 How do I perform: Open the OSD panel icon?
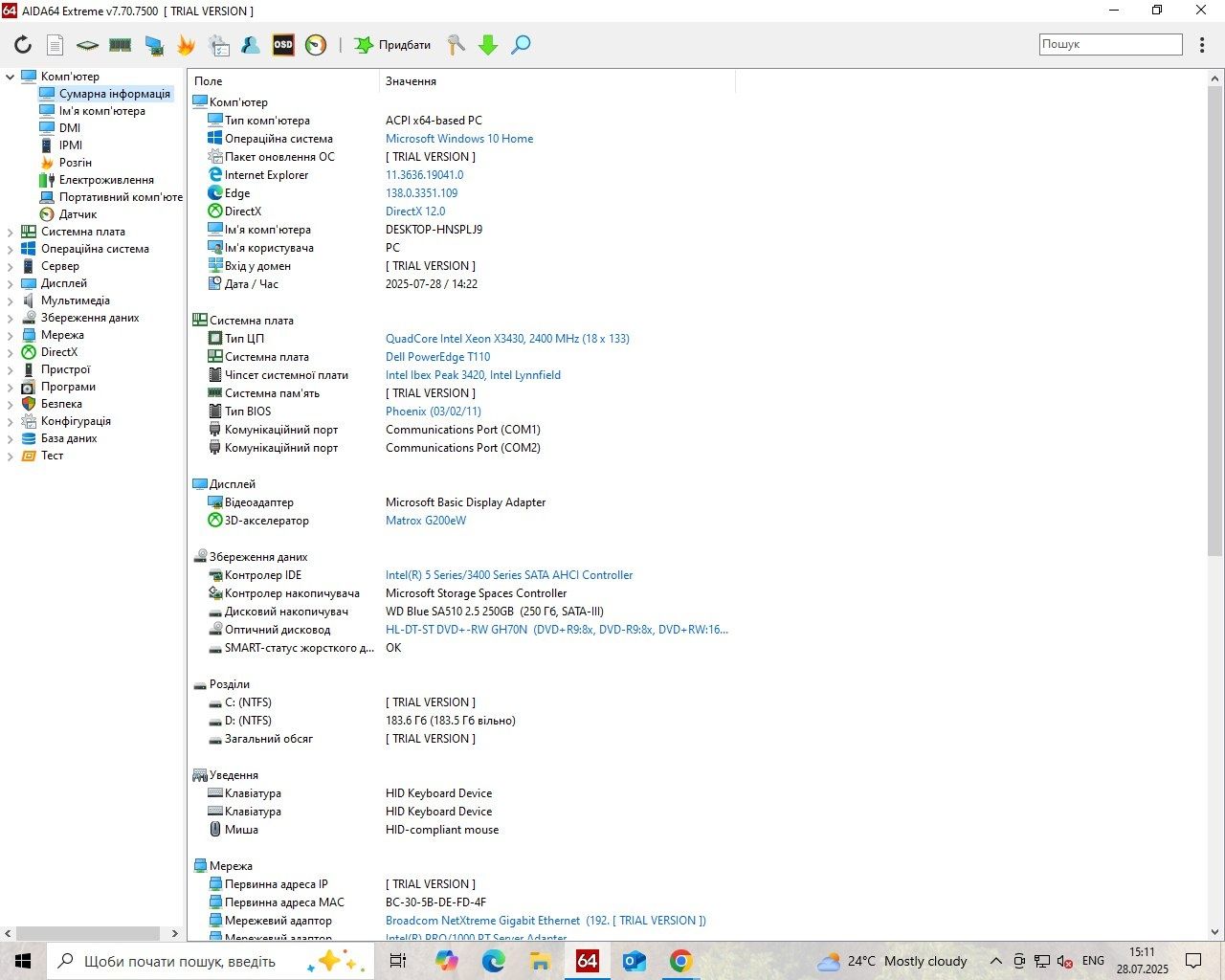(283, 45)
